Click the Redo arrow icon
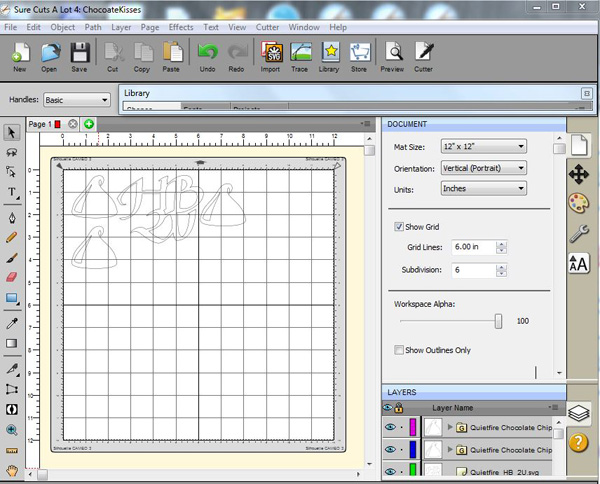 pyautogui.click(x=237, y=52)
